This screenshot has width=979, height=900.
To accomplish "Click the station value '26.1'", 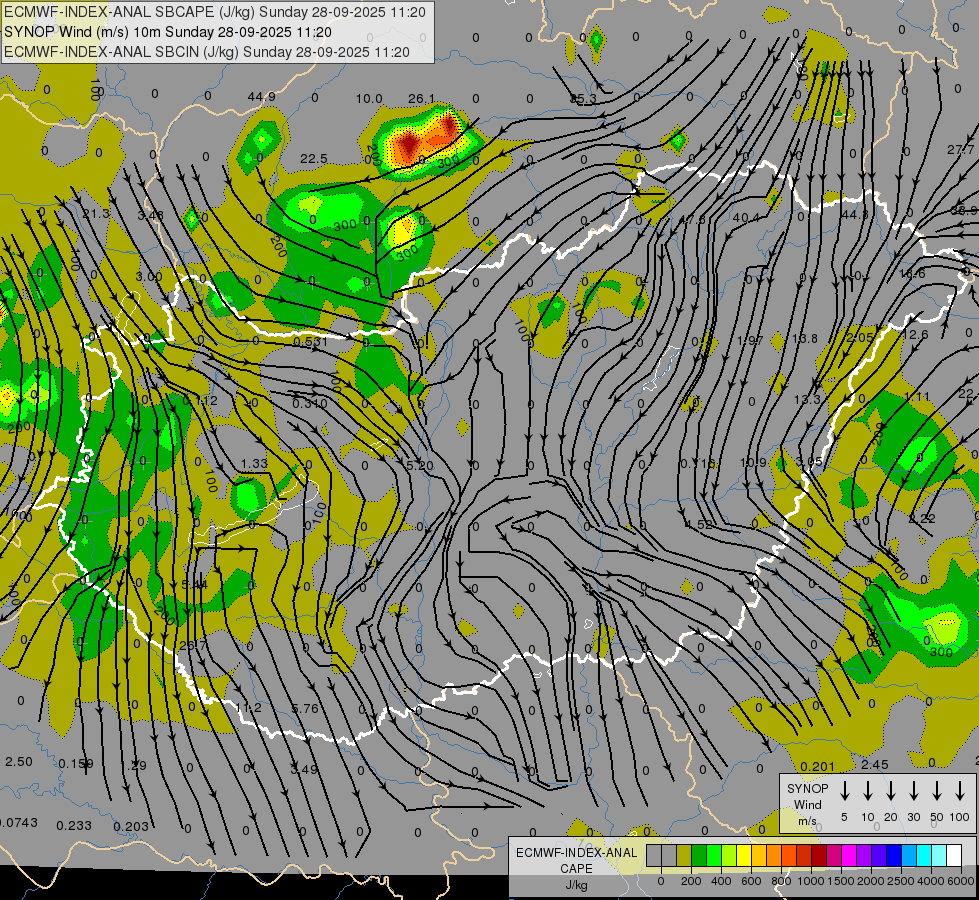I will tap(422, 99).
